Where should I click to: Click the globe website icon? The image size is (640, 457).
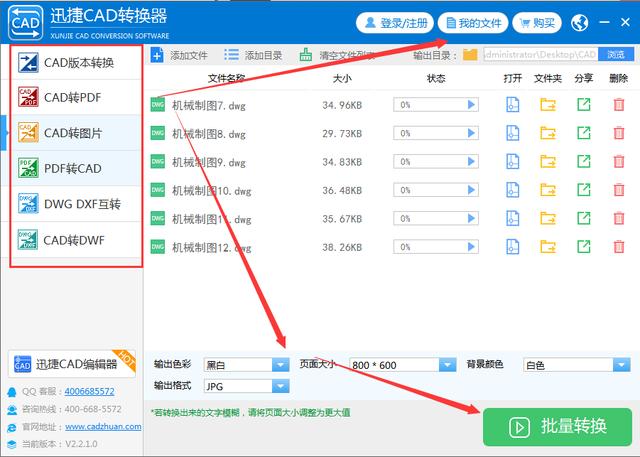tap(580, 23)
